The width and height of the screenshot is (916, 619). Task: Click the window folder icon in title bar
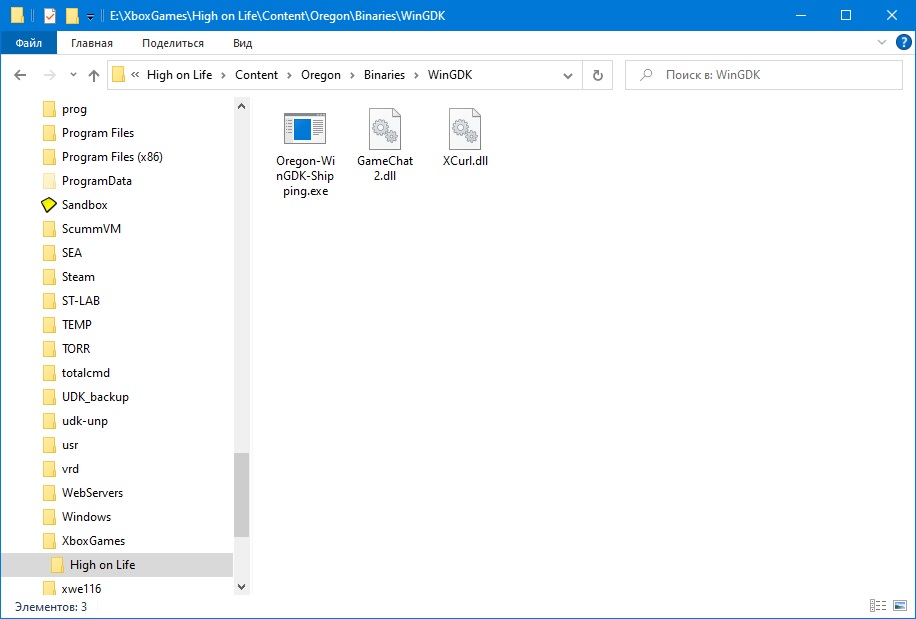(x=17, y=16)
